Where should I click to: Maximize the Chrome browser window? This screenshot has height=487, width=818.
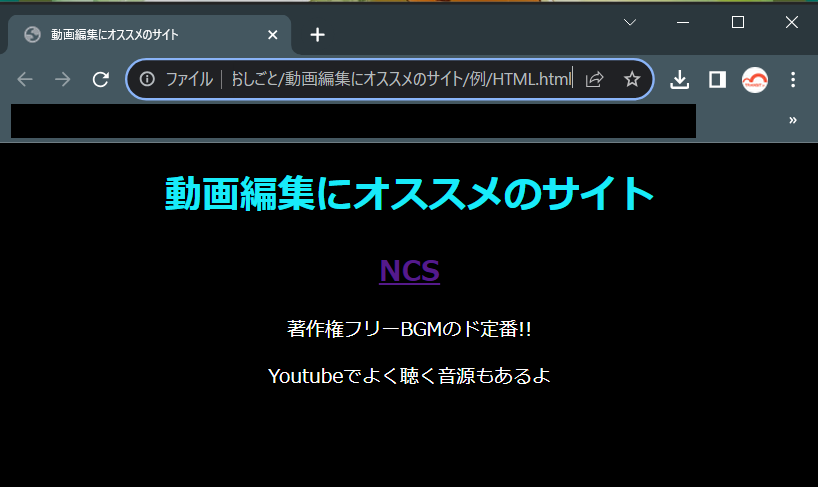click(x=738, y=22)
